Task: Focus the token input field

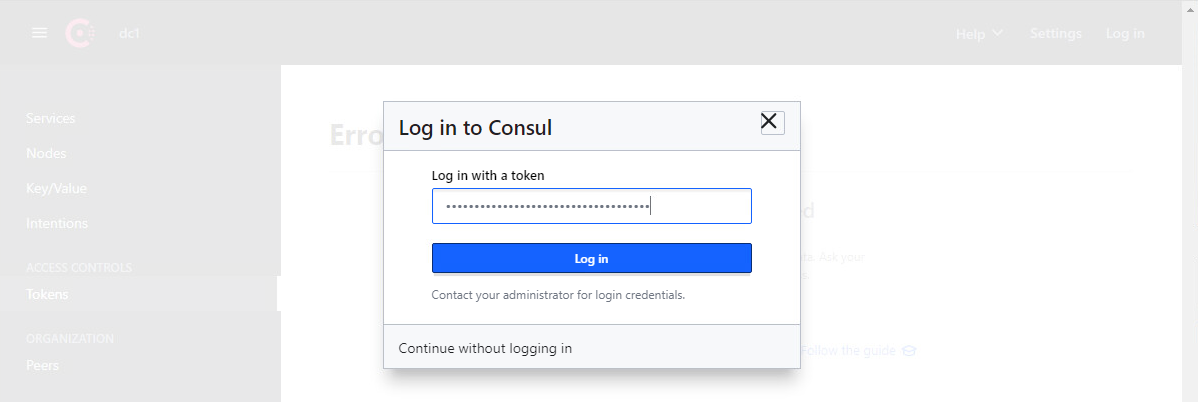Action: point(591,207)
